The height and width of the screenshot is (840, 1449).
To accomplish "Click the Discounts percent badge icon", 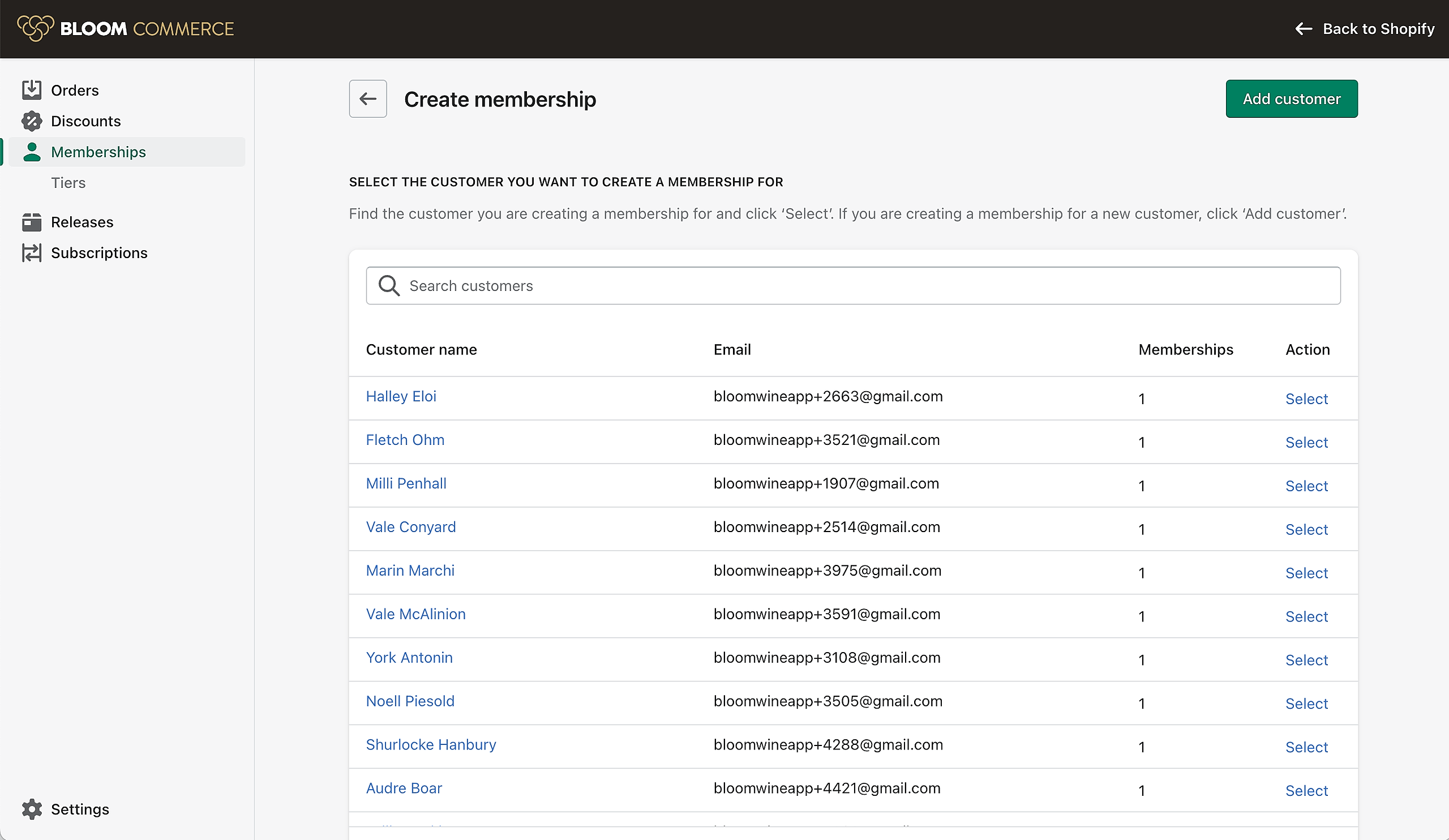I will 32,121.
